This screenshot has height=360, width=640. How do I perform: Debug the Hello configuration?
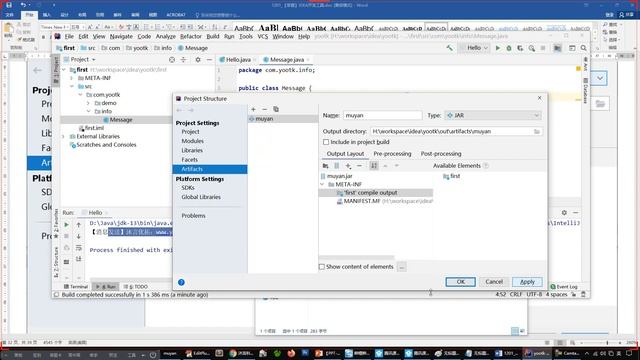(509, 48)
